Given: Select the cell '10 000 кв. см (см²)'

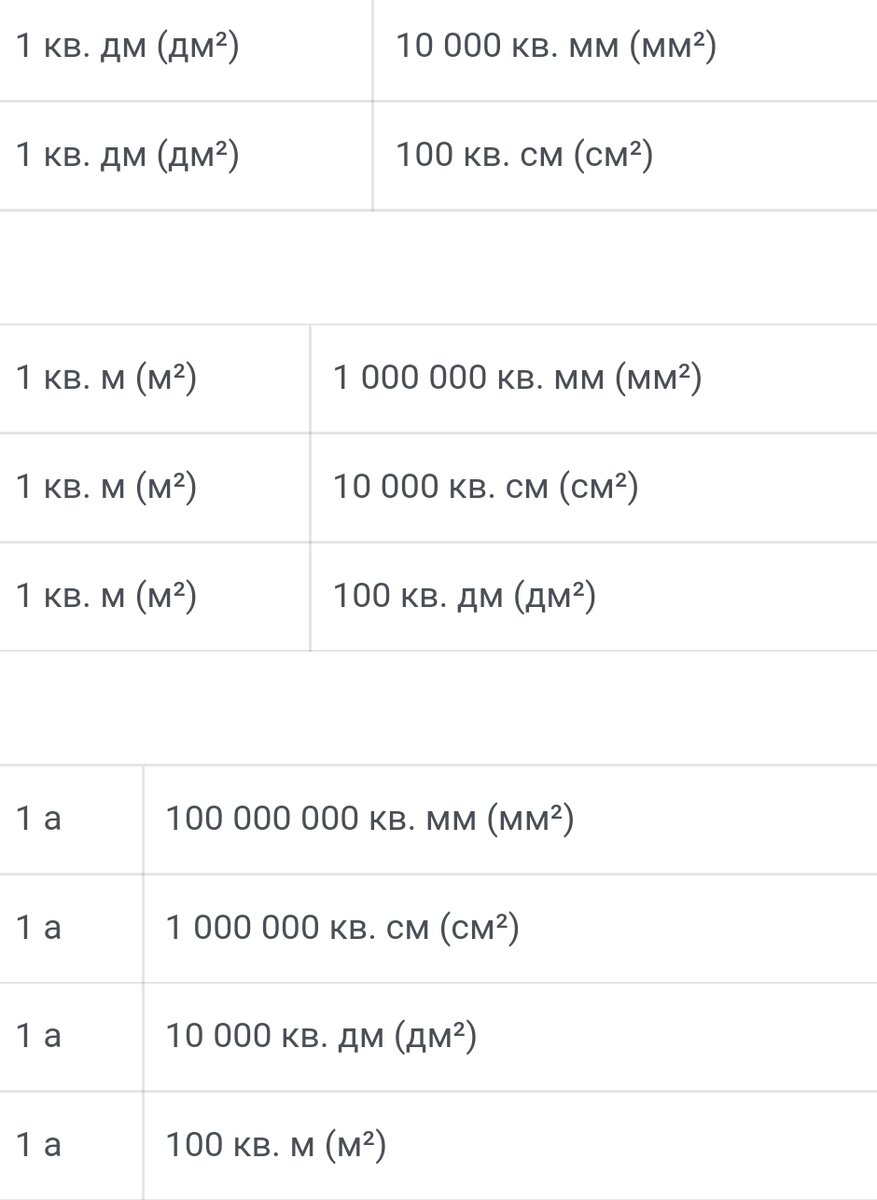Looking at the screenshot, I should tap(593, 488).
